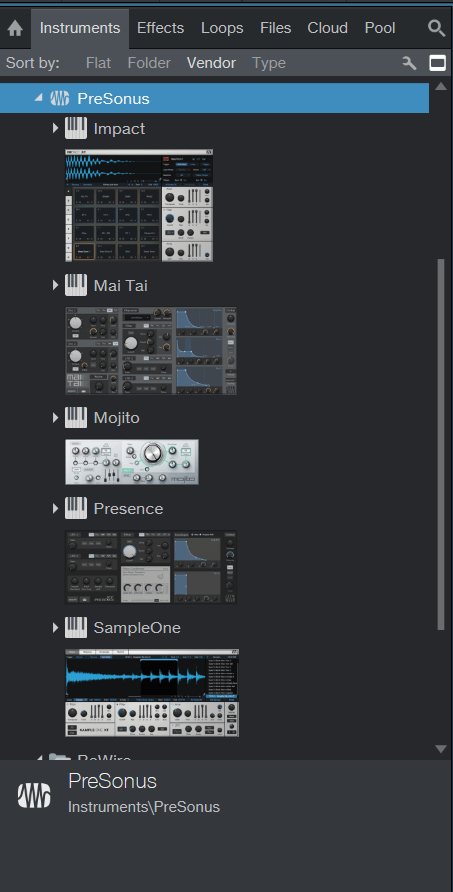Select the Mojito synth thumbnail
This screenshot has width=453, height=892.
point(132,462)
